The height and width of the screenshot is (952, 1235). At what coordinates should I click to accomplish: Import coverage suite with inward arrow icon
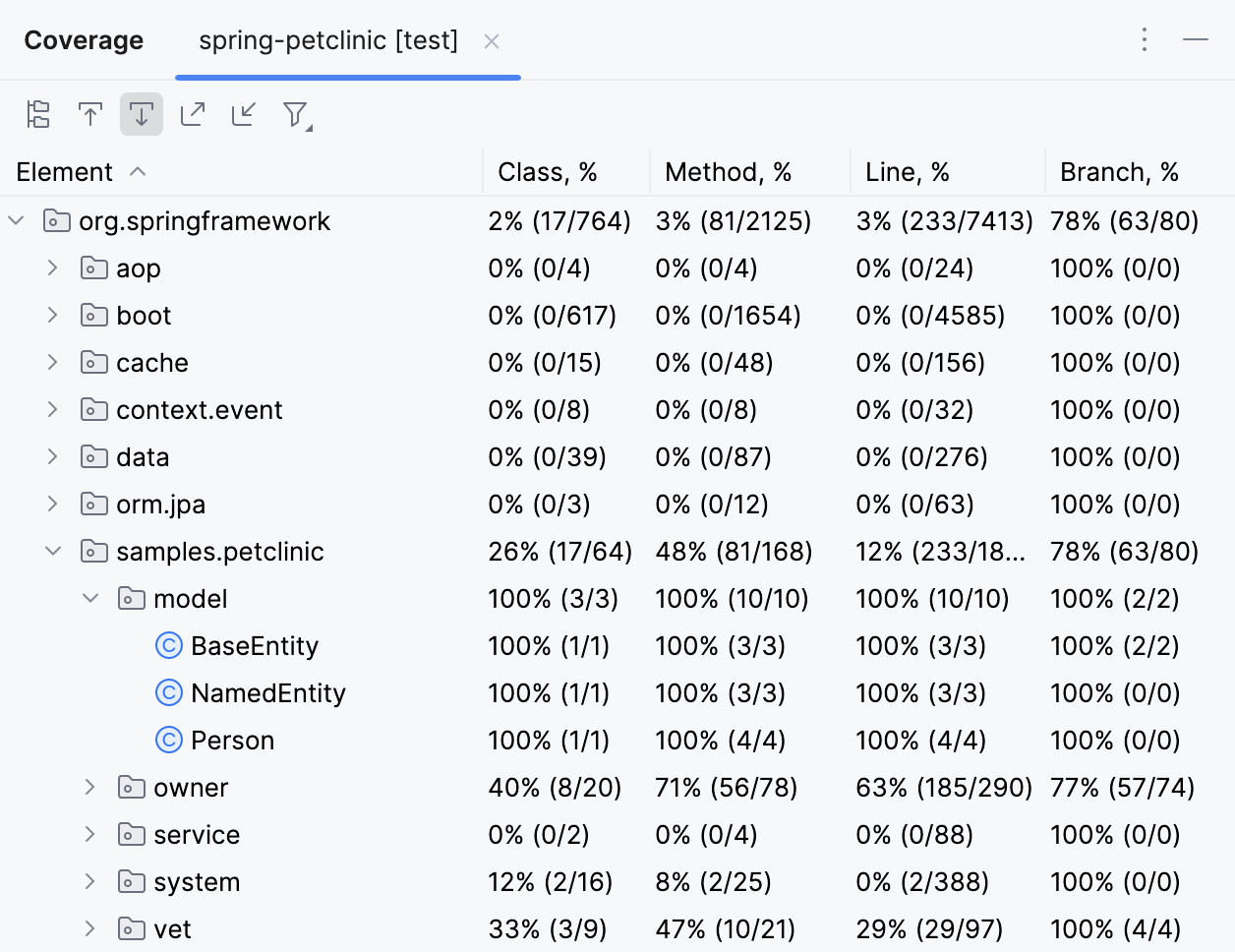(x=243, y=114)
